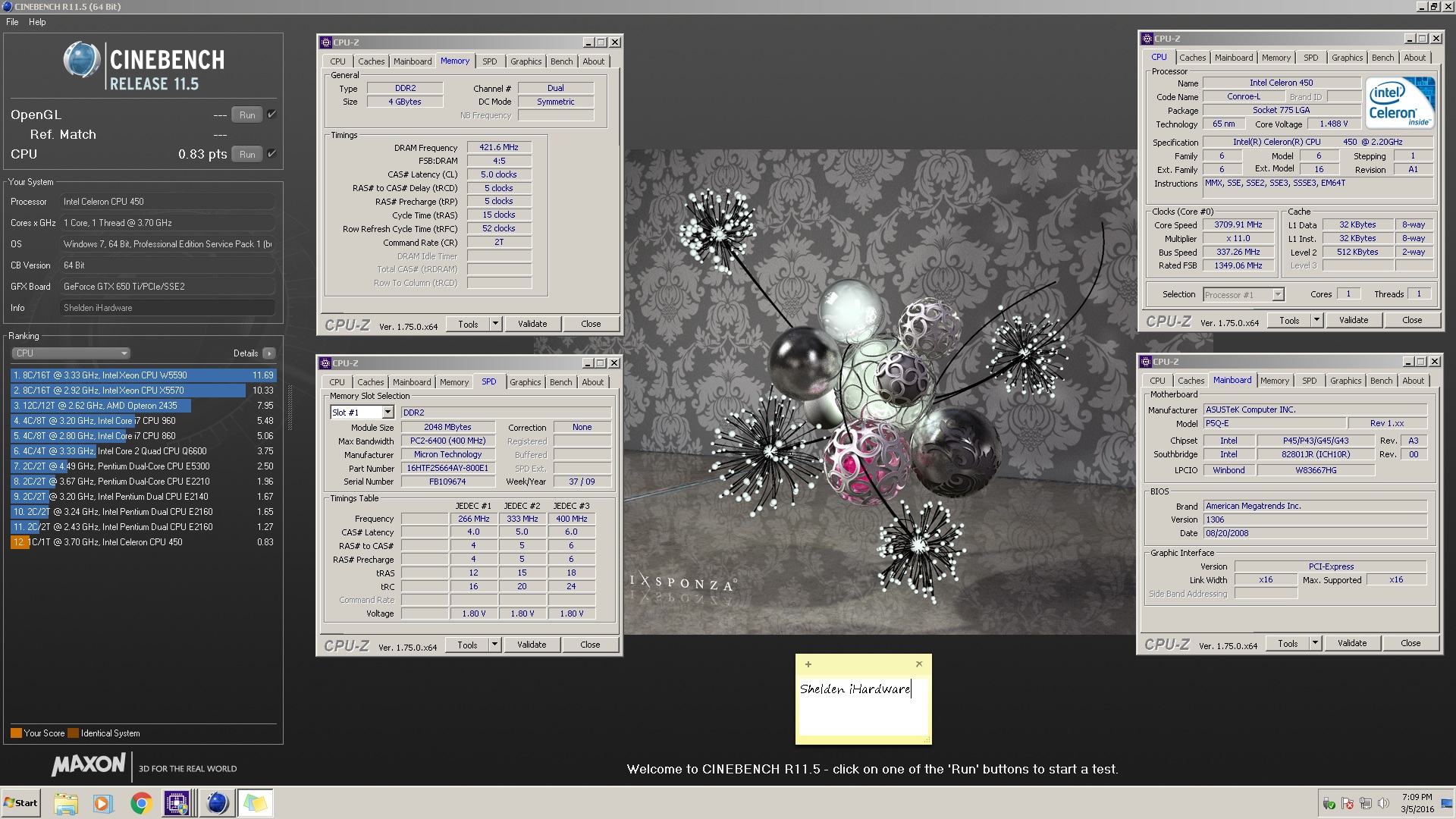
Task: Select ranking row Xeon CPU W5590
Action: 143,375
